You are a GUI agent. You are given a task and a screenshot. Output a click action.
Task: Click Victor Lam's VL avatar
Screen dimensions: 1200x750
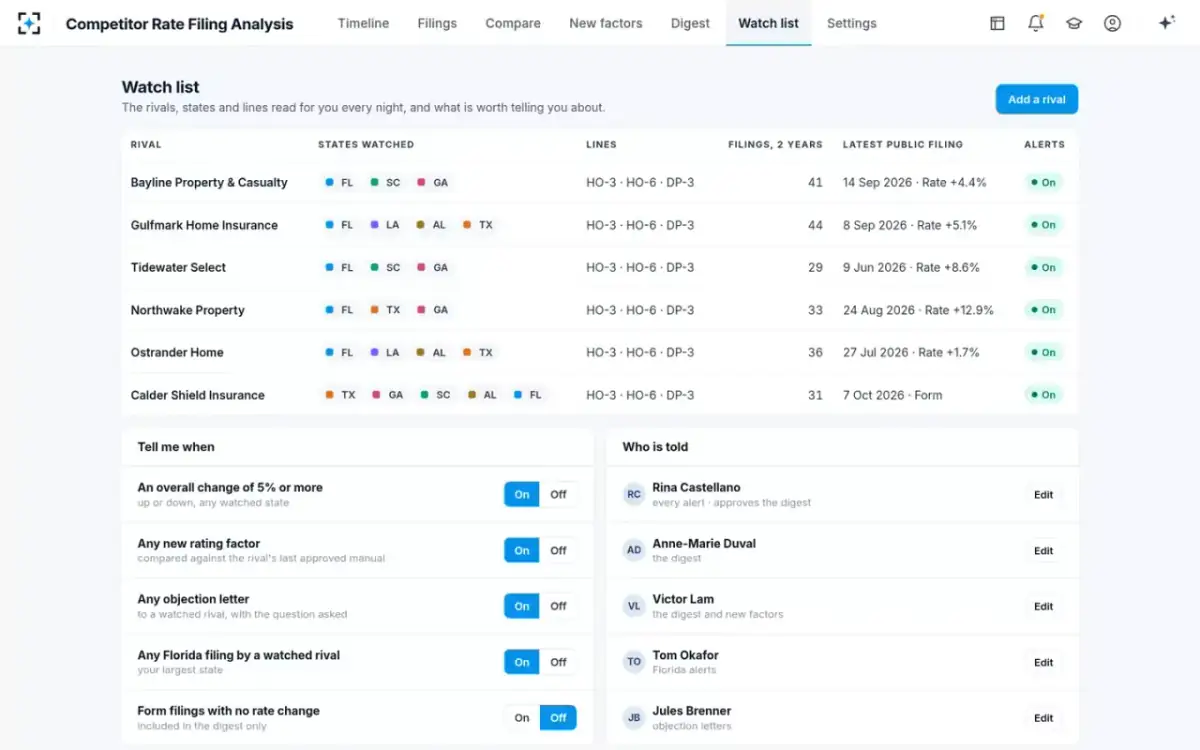634,606
